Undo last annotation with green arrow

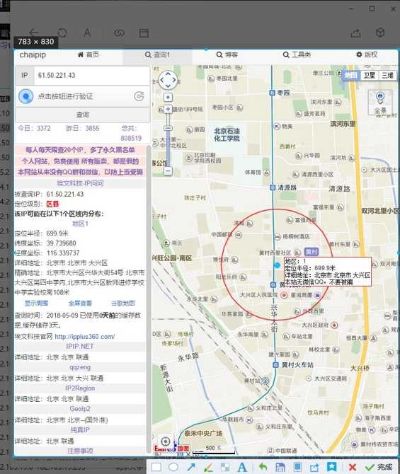[263, 467]
